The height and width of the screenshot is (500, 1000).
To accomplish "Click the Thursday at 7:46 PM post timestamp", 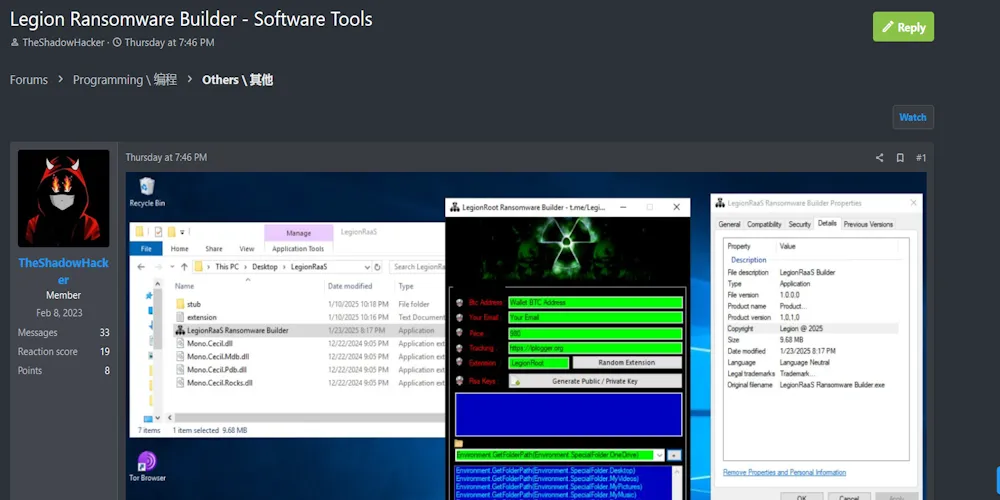I will [x=166, y=158].
